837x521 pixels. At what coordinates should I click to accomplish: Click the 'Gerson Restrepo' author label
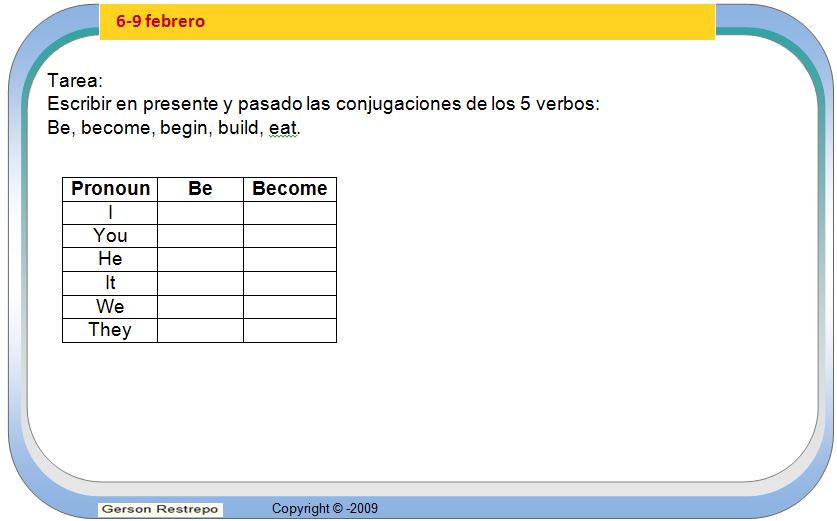[x=160, y=509]
